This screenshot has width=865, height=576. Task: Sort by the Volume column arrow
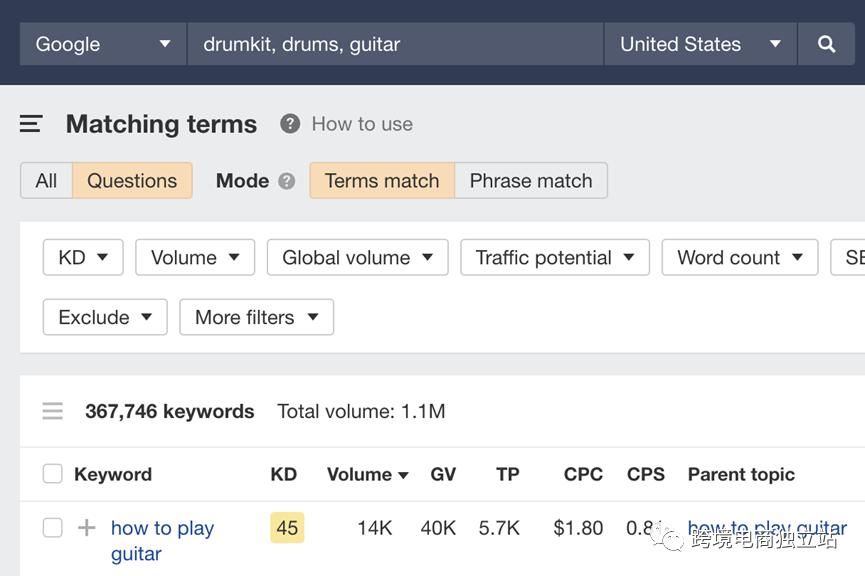click(x=403, y=475)
